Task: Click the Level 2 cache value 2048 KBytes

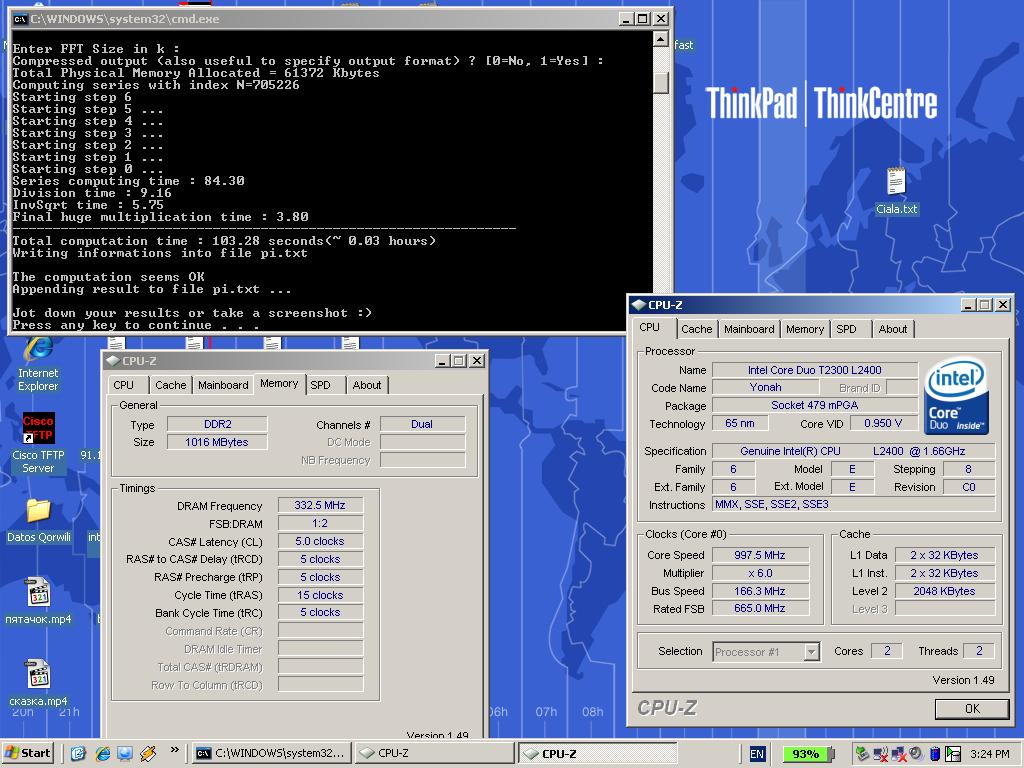Action: tap(944, 591)
